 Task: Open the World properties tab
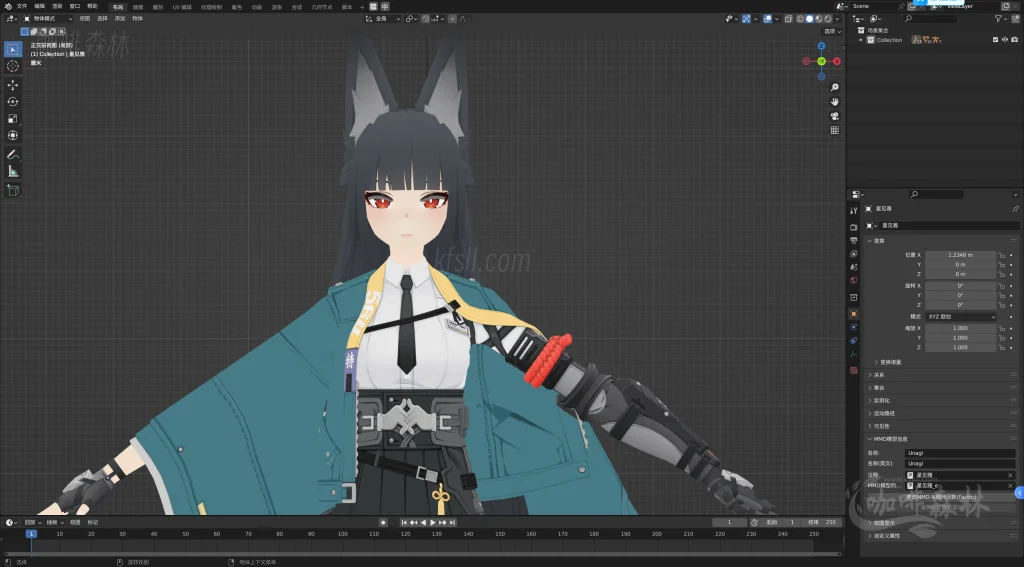coord(854,281)
